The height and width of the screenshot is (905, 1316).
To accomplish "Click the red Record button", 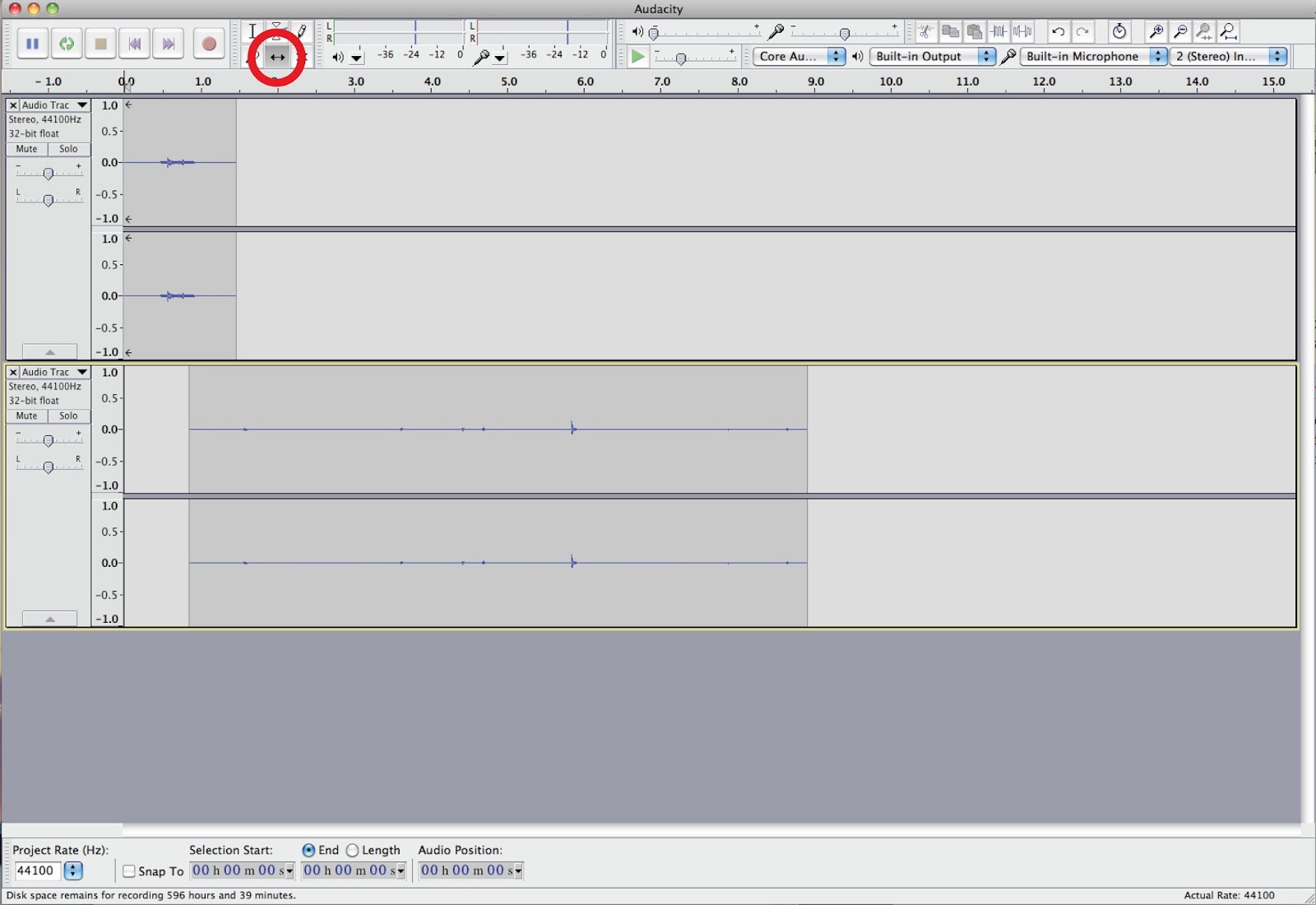I will (209, 44).
